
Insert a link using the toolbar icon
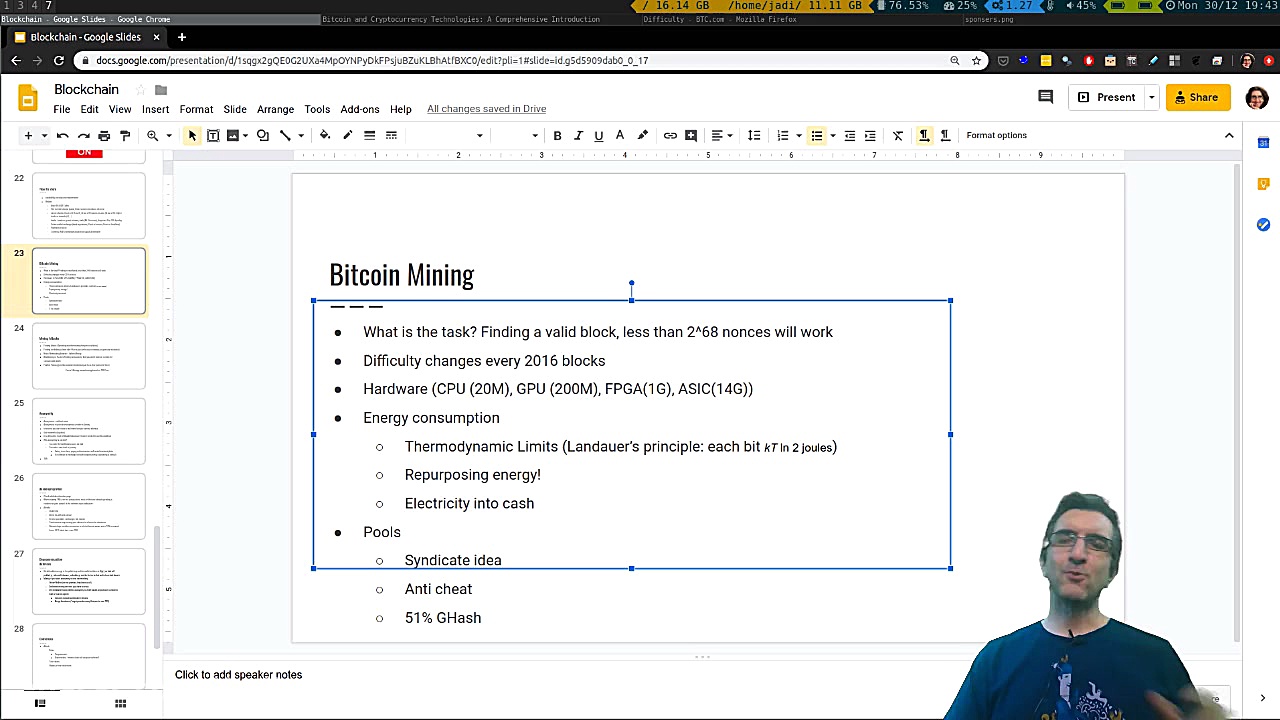pos(670,135)
